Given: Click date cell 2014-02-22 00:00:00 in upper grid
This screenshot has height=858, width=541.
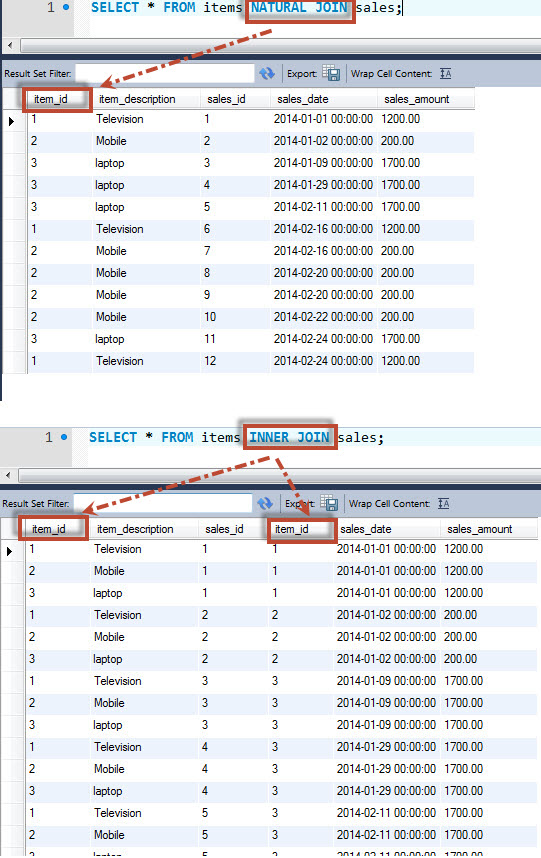Looking at the screenshot, I should (x=323, y=317).
